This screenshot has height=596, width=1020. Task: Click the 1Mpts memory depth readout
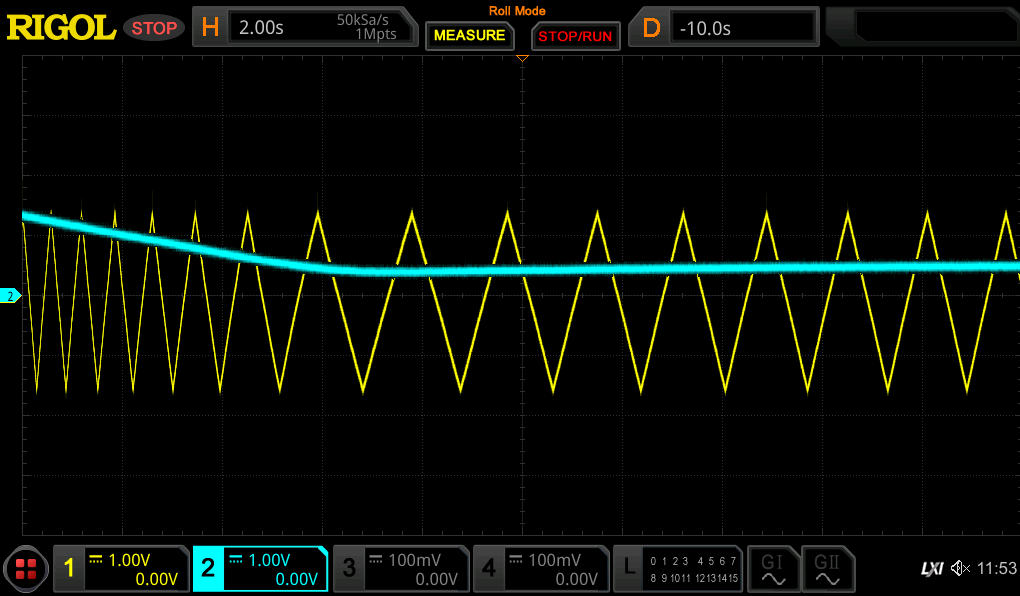pyautogui.click(x=375, y=34)
